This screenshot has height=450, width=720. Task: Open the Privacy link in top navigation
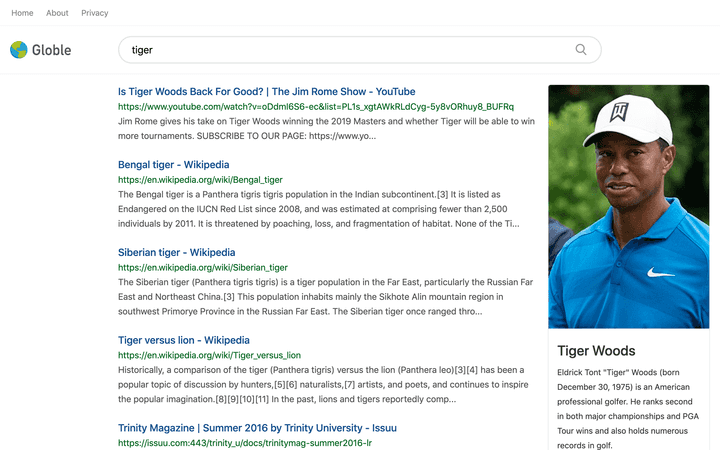coord(95,13)
